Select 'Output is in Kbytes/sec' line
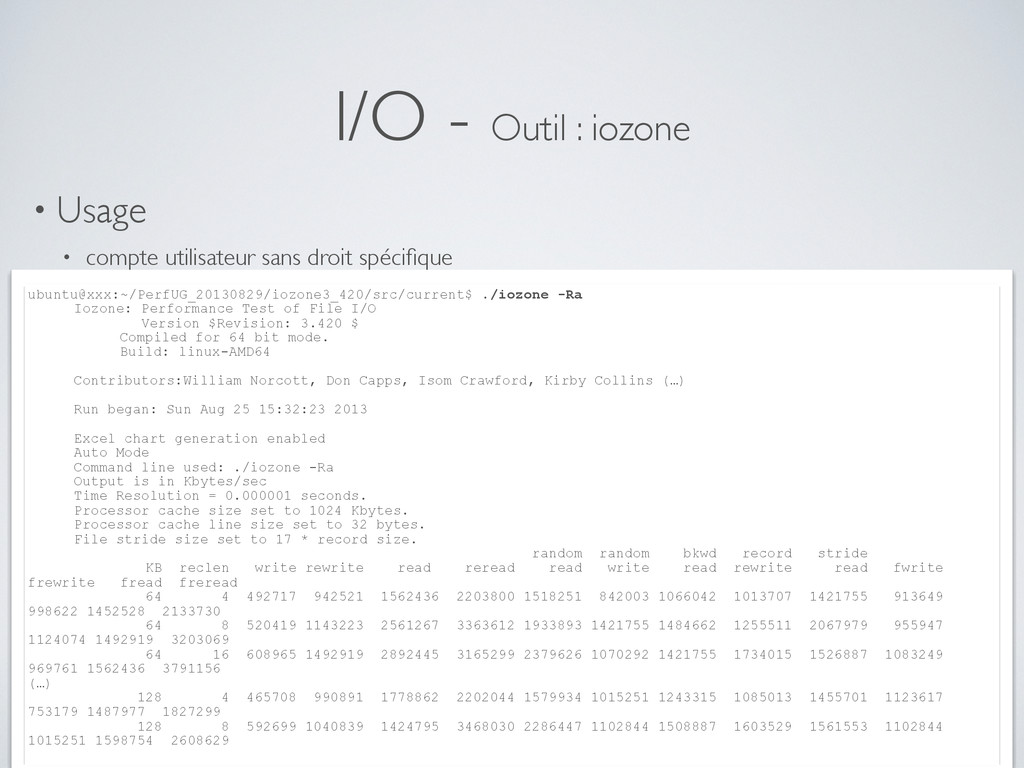 [x=170, y=482]
